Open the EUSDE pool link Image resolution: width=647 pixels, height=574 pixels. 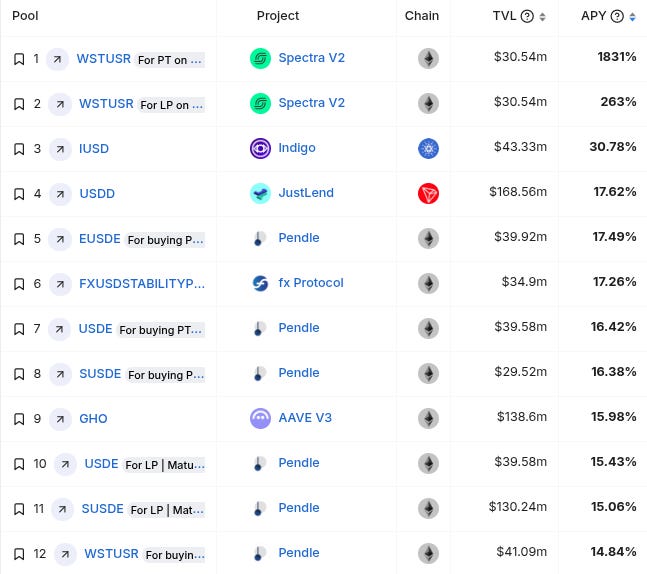[x=100, y=239]
